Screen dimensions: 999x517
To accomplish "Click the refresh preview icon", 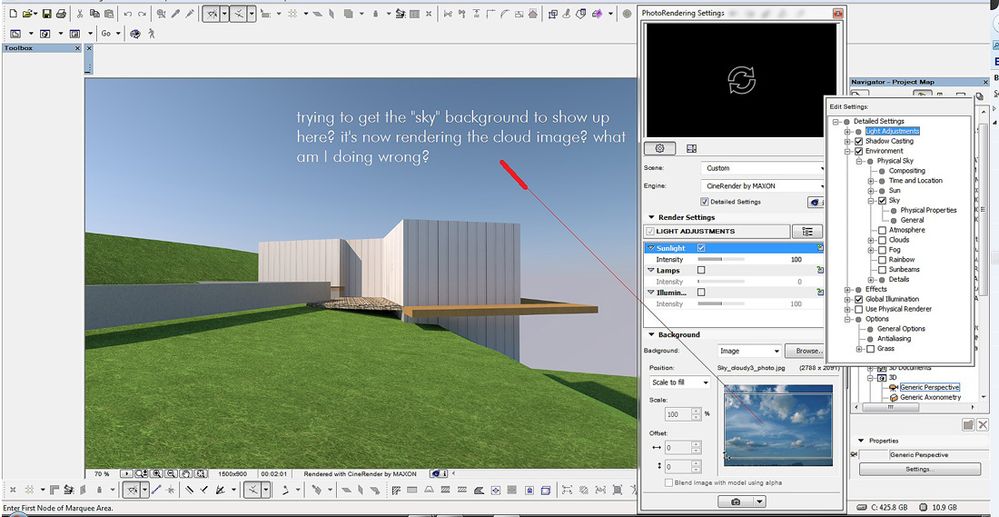I will [741, 79].
